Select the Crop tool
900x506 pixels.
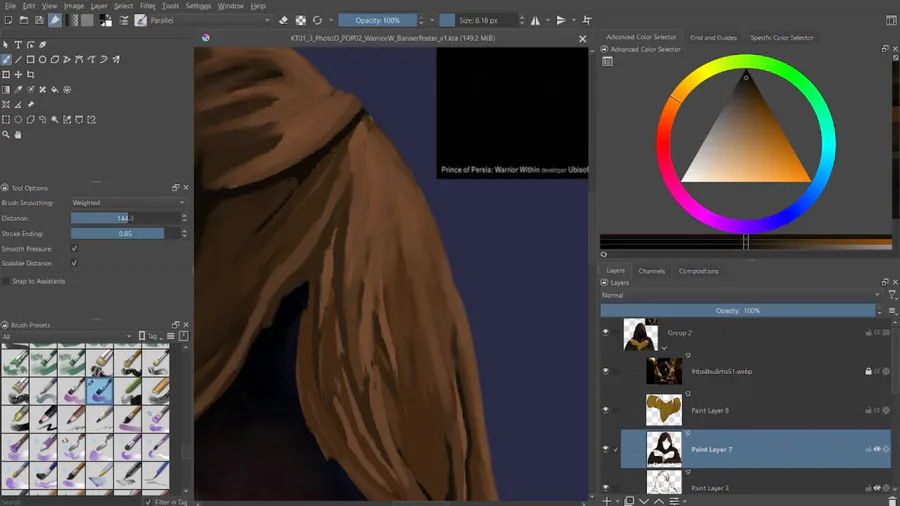coord(30,75)
